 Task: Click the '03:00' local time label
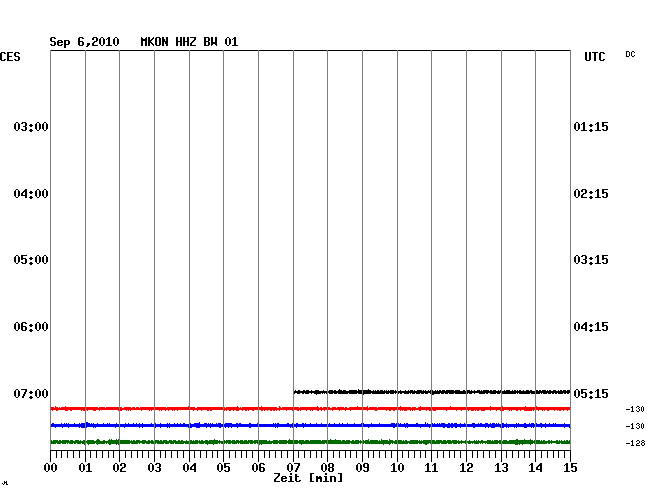[31, 126]
